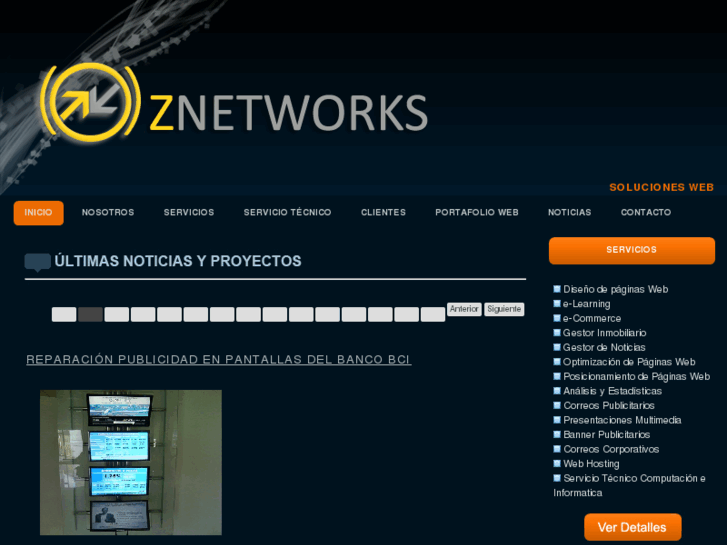Click the ZNETWORKS wordmark text
Viewport: 727px width, 545px height.
click(288, 113)
